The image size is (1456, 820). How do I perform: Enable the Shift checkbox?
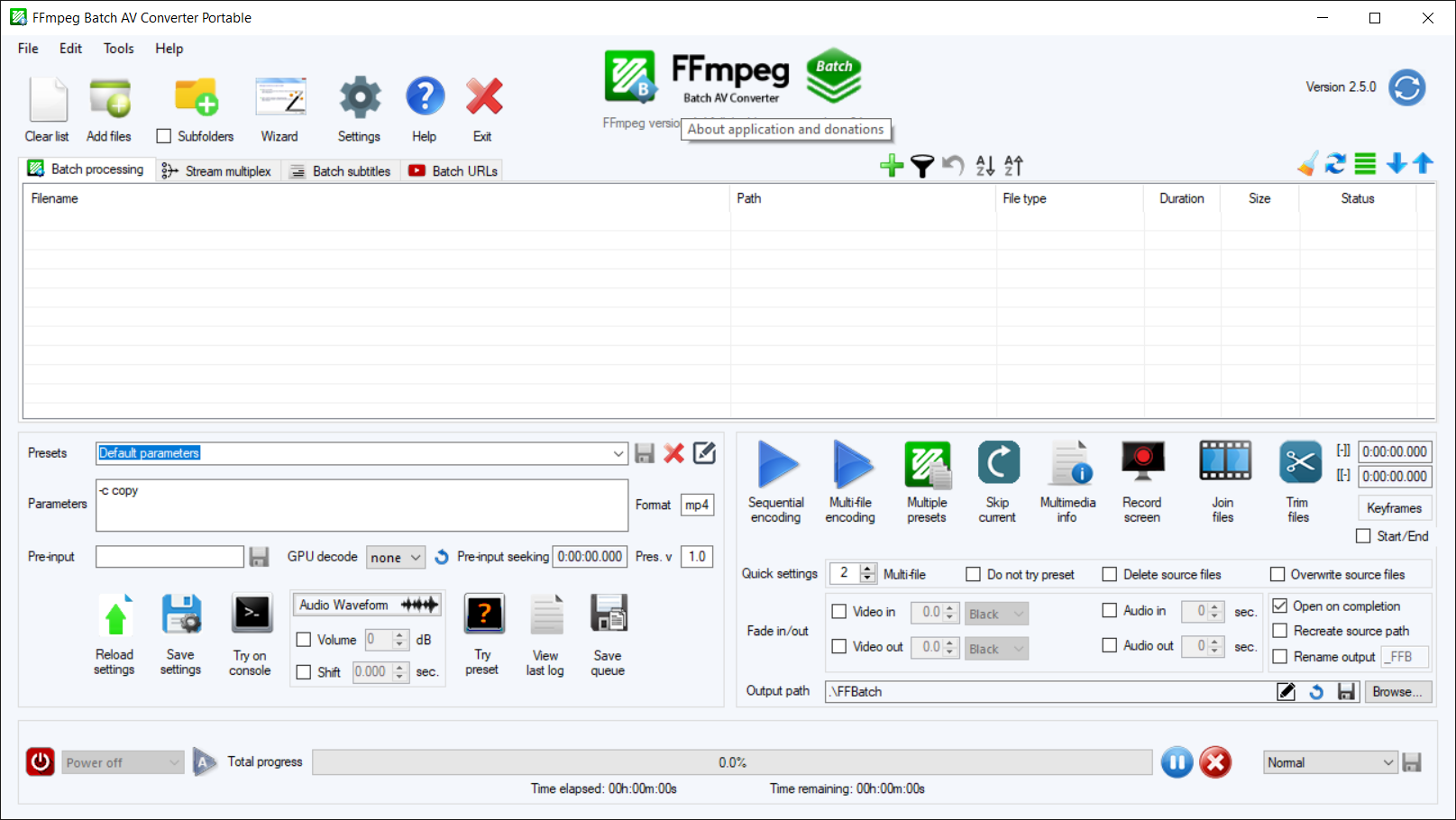click(x=304, y=672)
